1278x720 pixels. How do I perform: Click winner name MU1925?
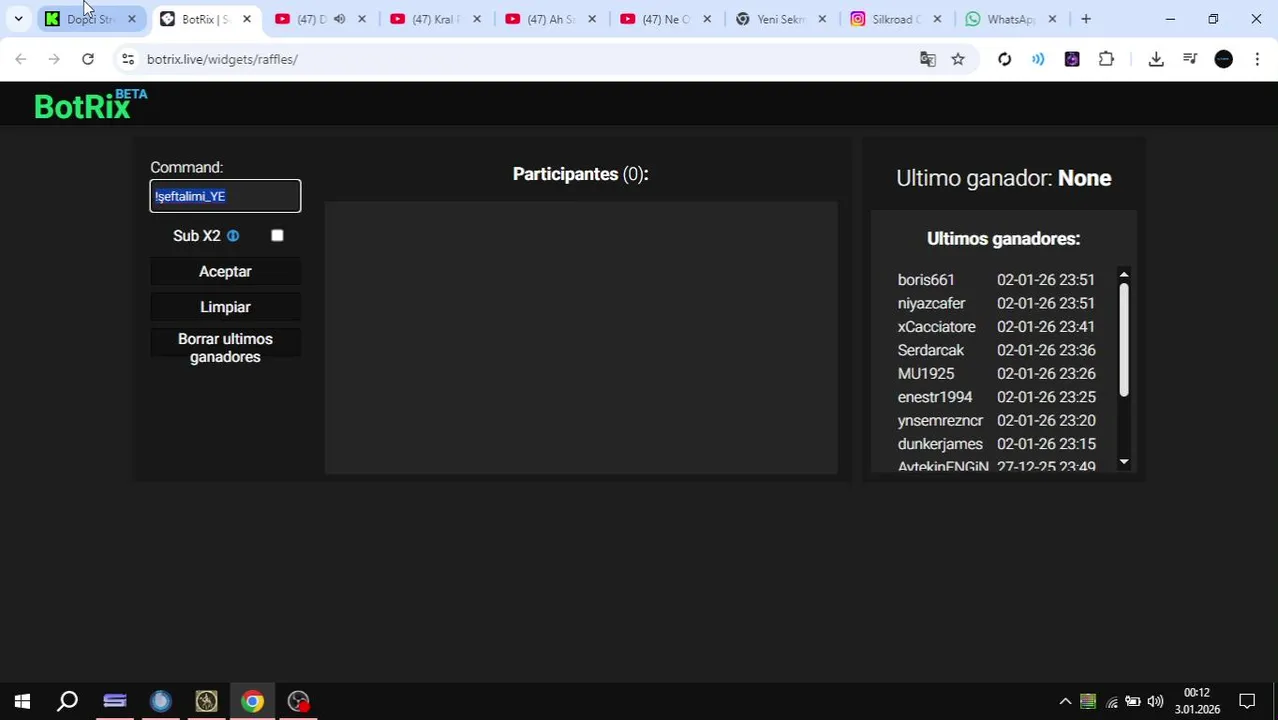[926, 374]
